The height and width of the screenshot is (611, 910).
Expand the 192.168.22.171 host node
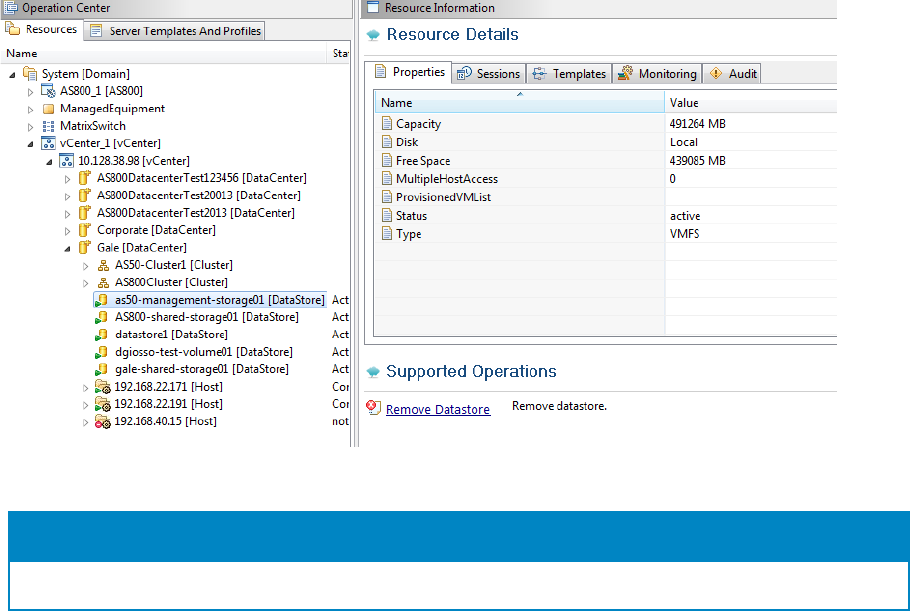pos(85,387)
